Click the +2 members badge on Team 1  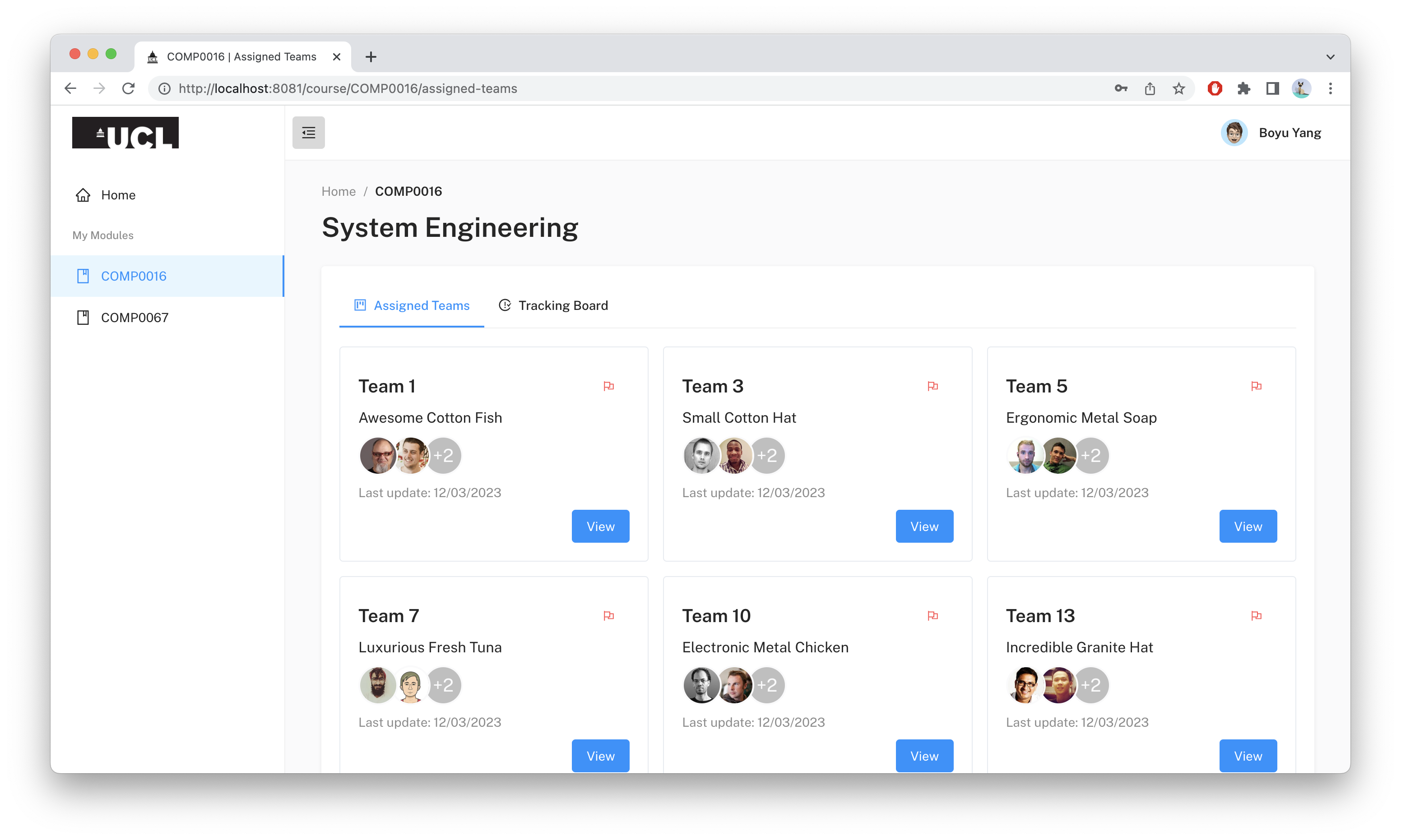pyautogui.click(x=443, y=455)
